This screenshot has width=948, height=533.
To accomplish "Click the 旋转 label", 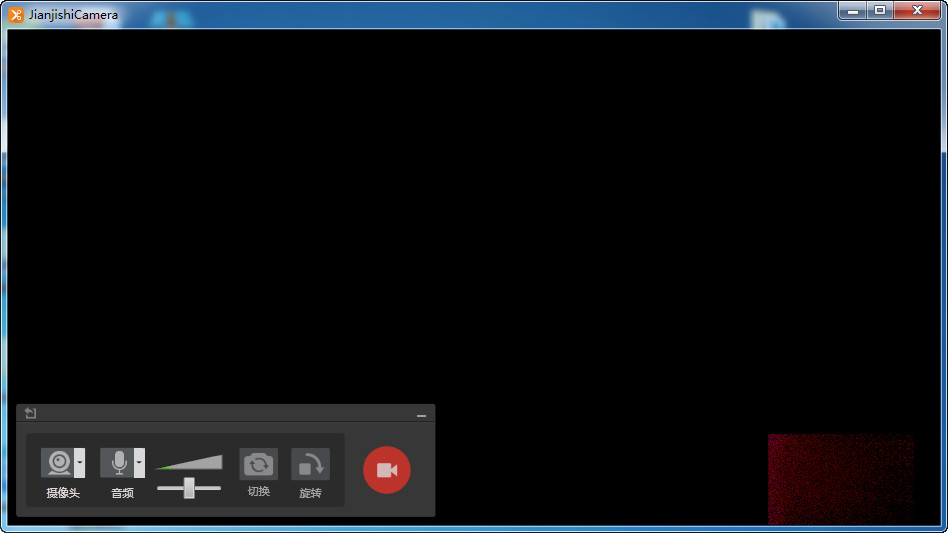I will pyautogui.click(x=311, y=493).
